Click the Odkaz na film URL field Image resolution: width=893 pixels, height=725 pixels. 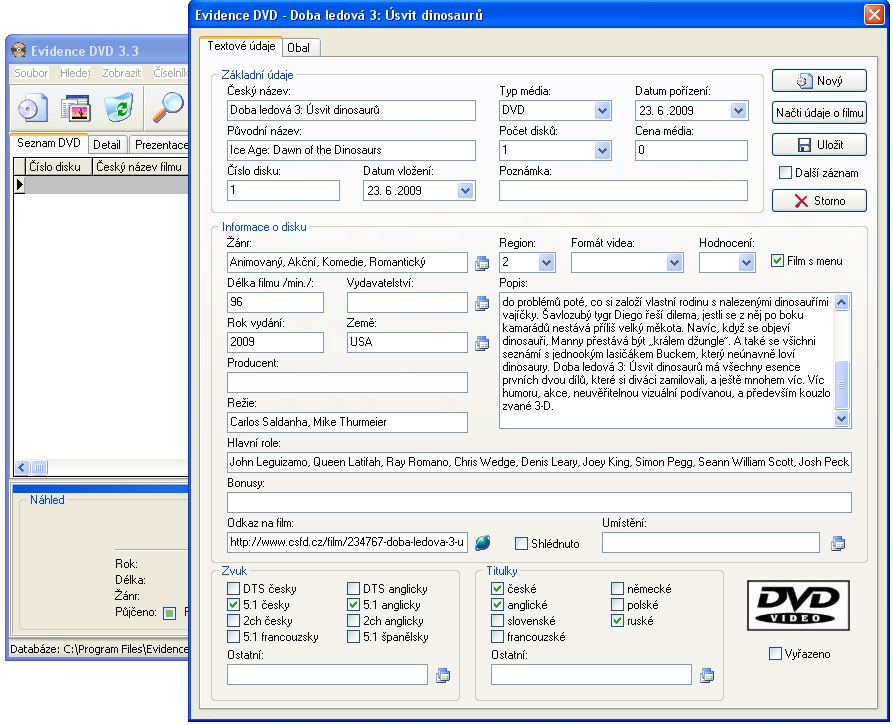coord(347,542)
